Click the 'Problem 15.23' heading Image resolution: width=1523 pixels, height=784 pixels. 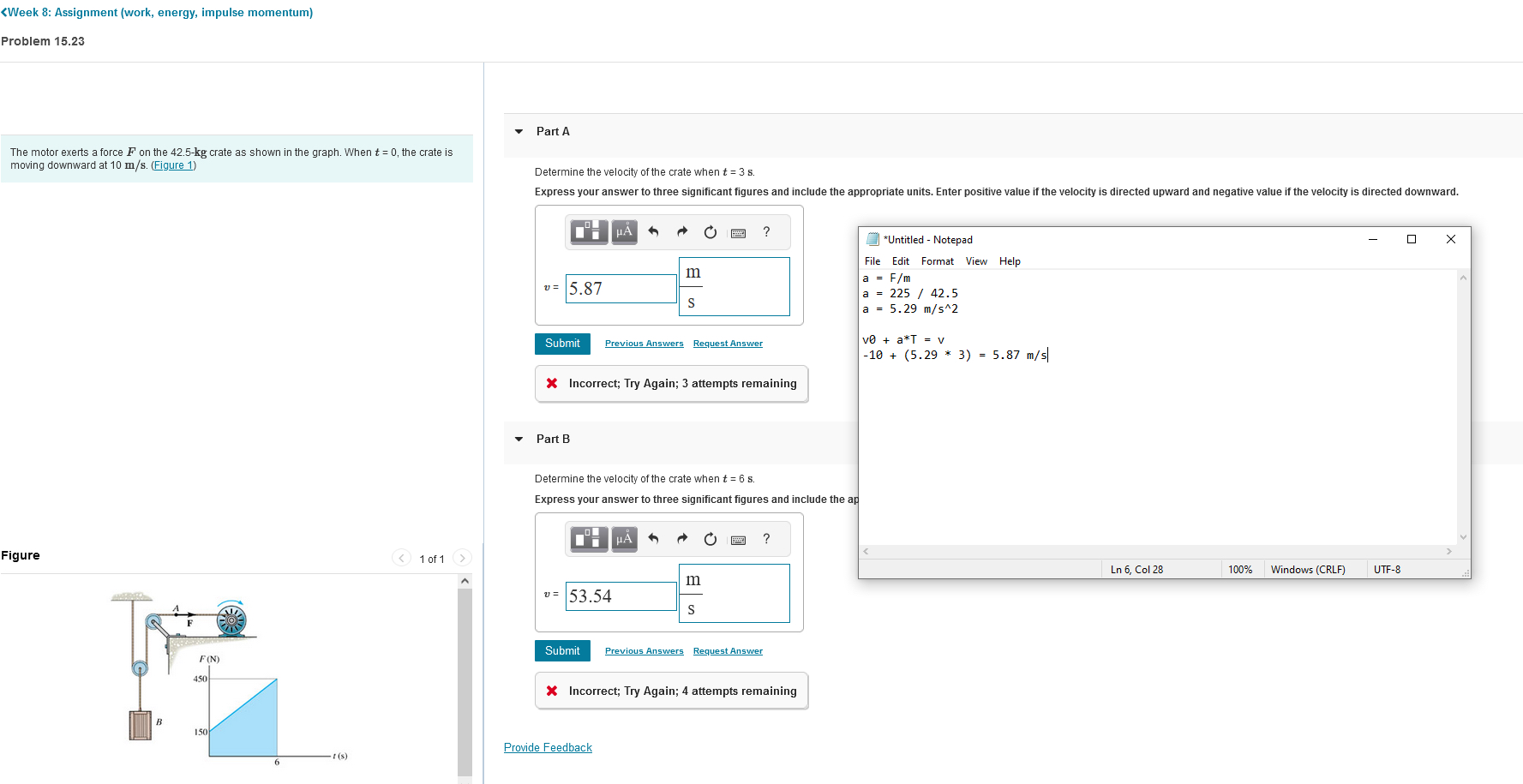point(43,41)
